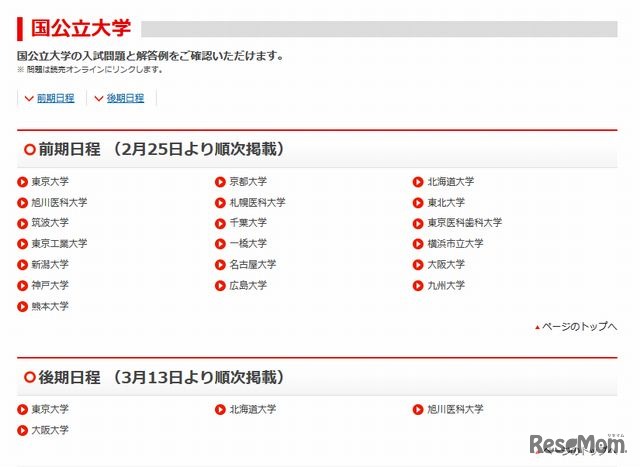Click the arrow icon beside 東京工業大学

(22, 244)
